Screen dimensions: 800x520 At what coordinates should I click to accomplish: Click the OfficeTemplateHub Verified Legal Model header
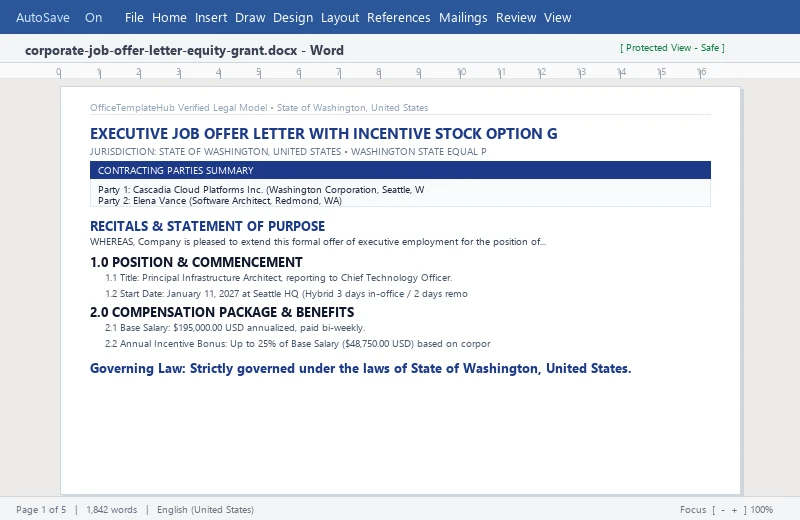point(259,108)
